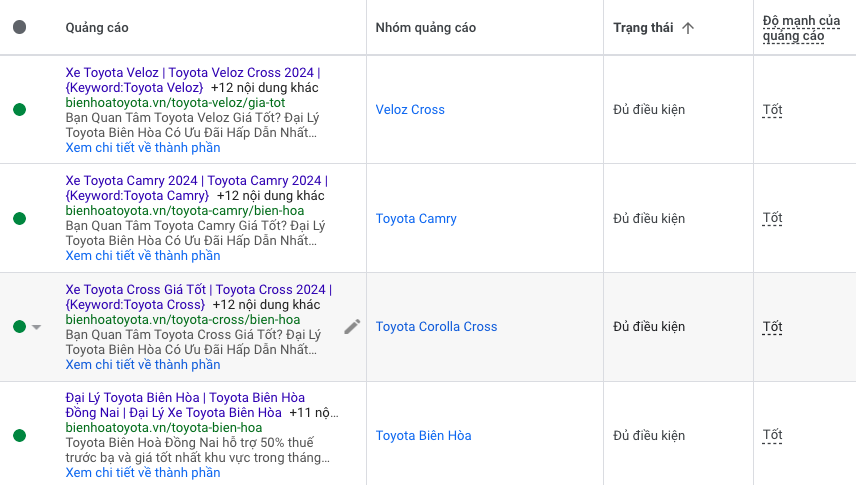Open the Veloz Cross ad group link
This screenshot has height=485, width=856.
[x=410, y=110]
